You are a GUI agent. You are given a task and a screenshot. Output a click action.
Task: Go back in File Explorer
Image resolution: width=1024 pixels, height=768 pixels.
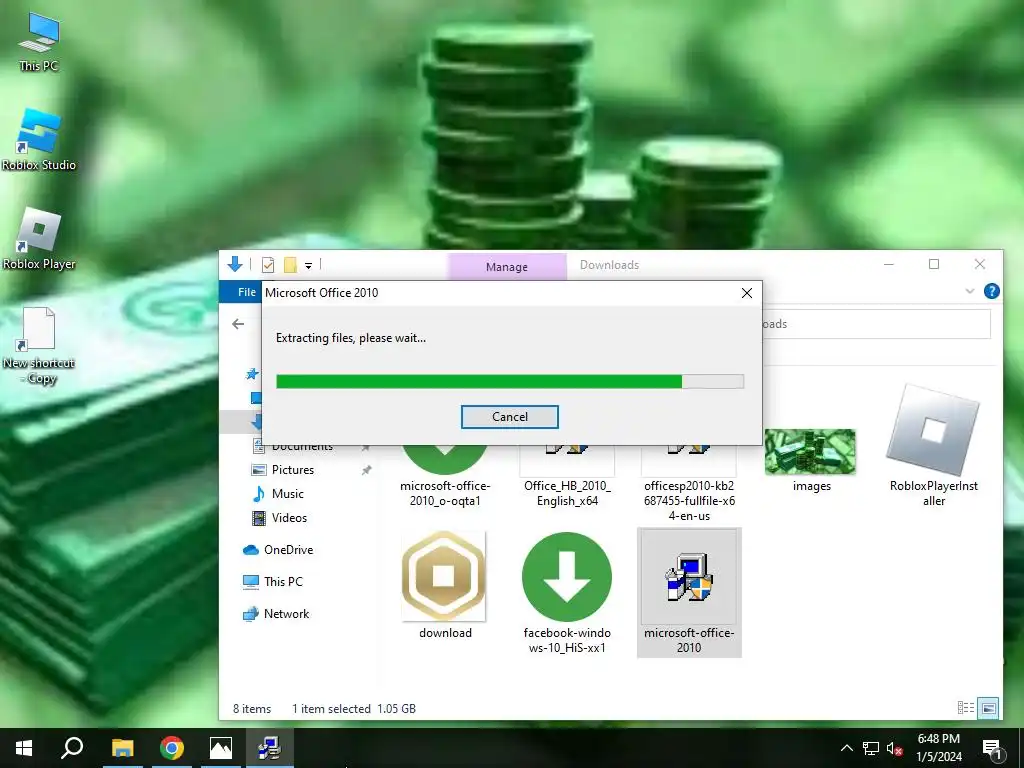coord(238,324)
